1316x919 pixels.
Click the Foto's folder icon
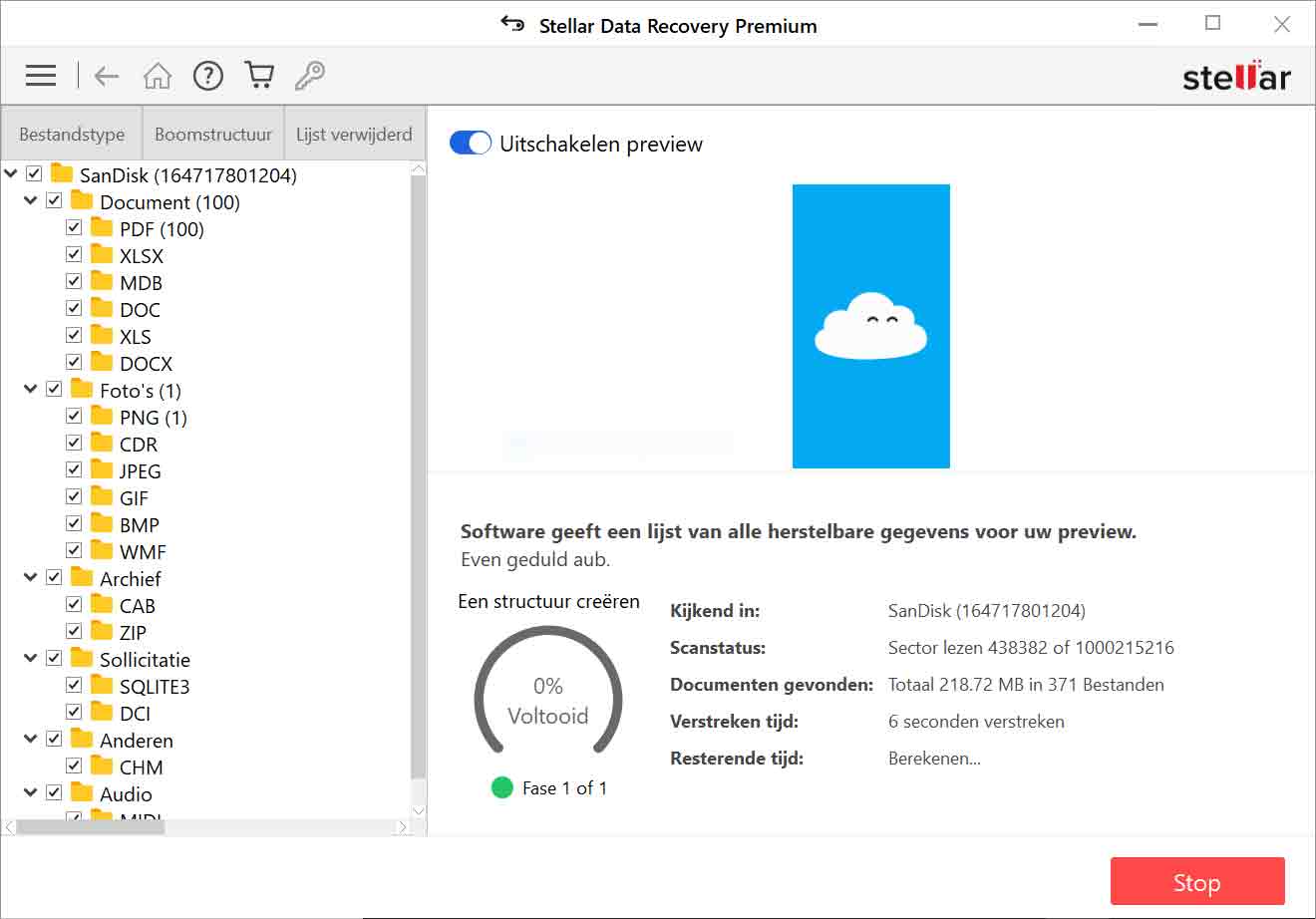click(x=82, y=389)
